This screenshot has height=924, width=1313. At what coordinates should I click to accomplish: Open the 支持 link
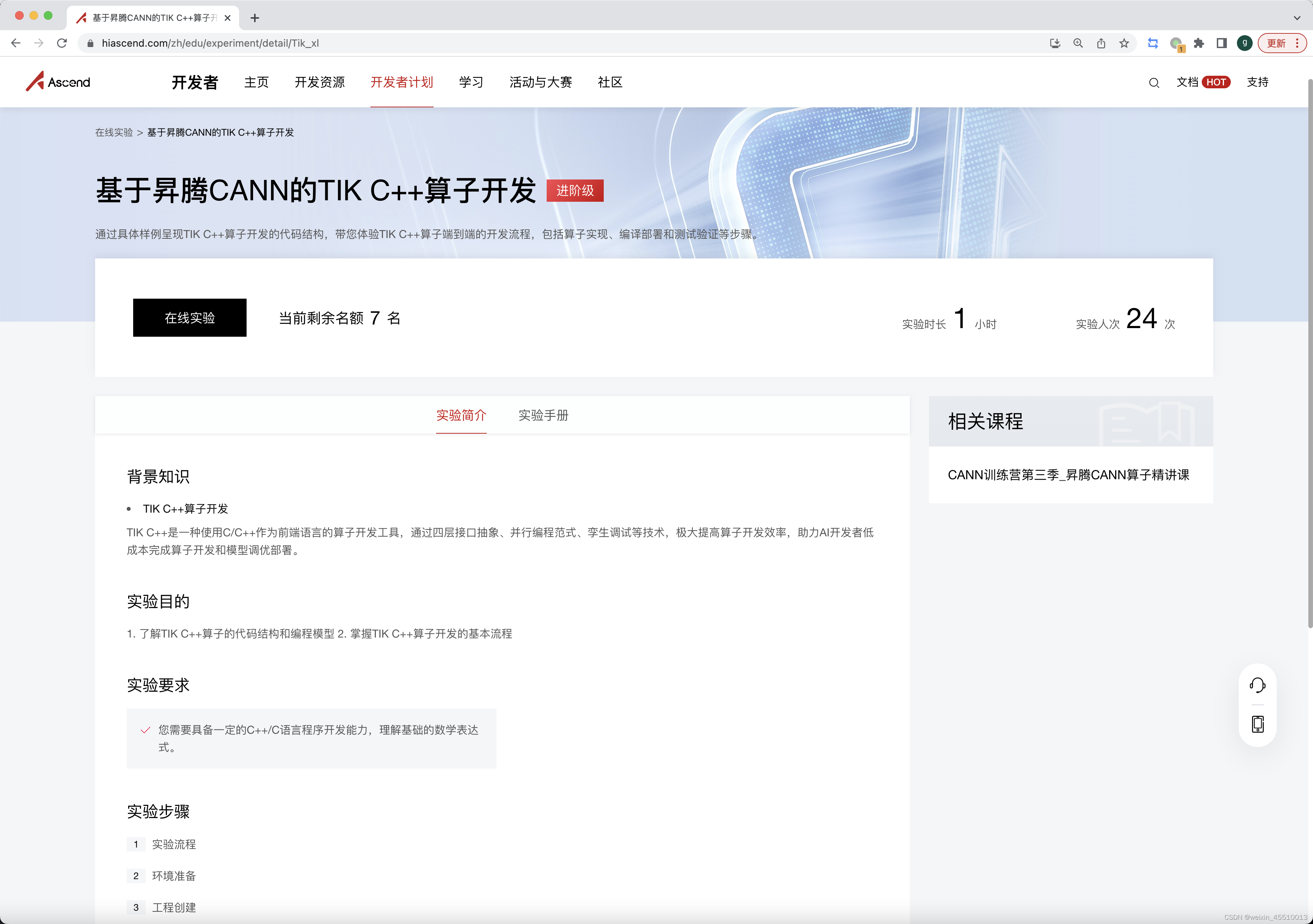tap(1257, 82)
